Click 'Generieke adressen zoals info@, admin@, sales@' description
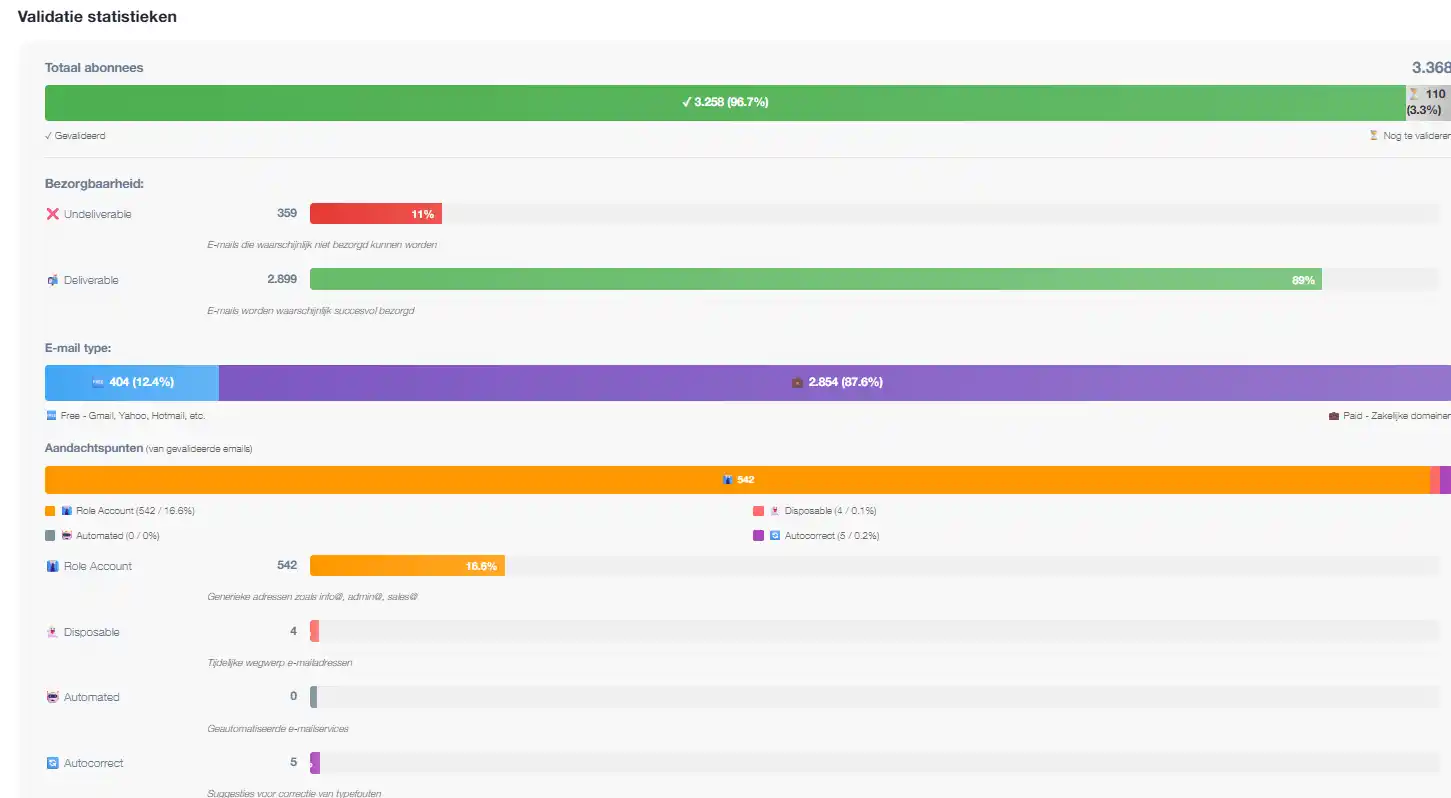Viewport: 1451px width, 798px height. [312, 597]
